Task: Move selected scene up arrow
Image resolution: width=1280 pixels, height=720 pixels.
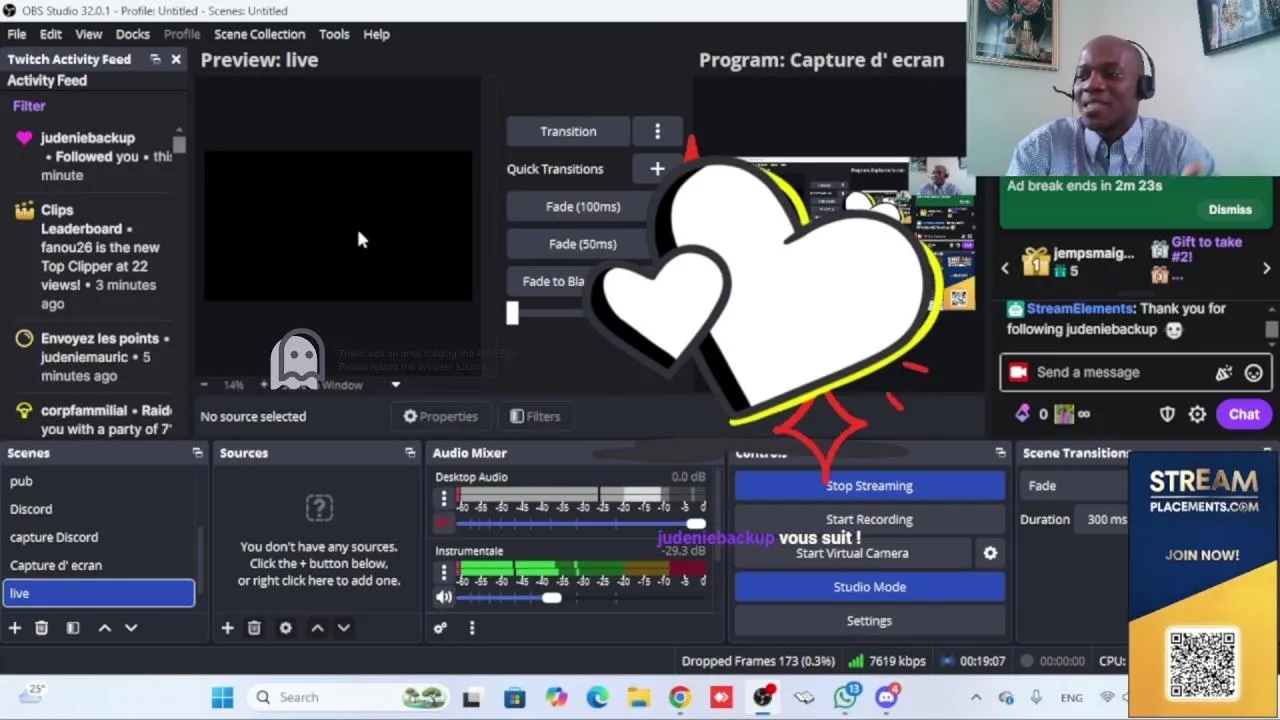Action: [x=104, y=628]
